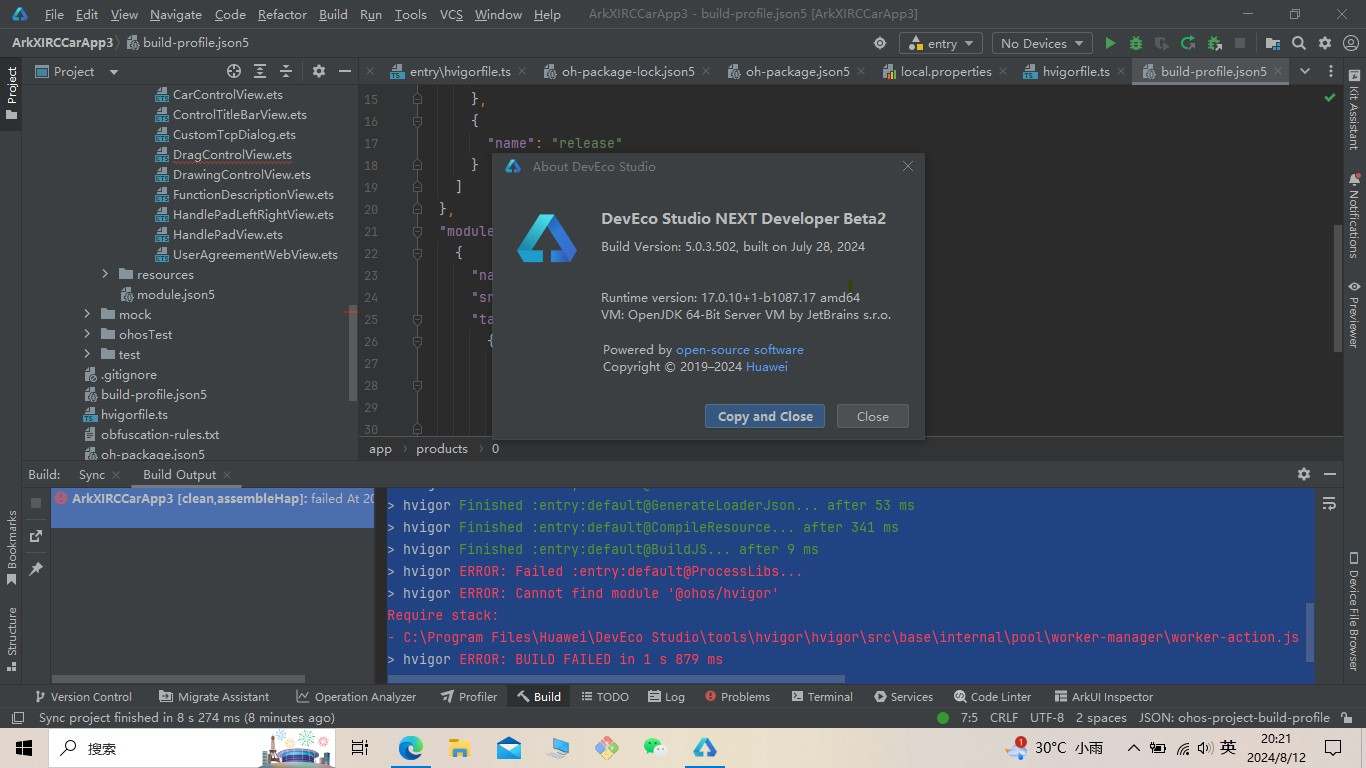
Task: Click the hot reload refresh icon
Action: tap(1188, 43)
